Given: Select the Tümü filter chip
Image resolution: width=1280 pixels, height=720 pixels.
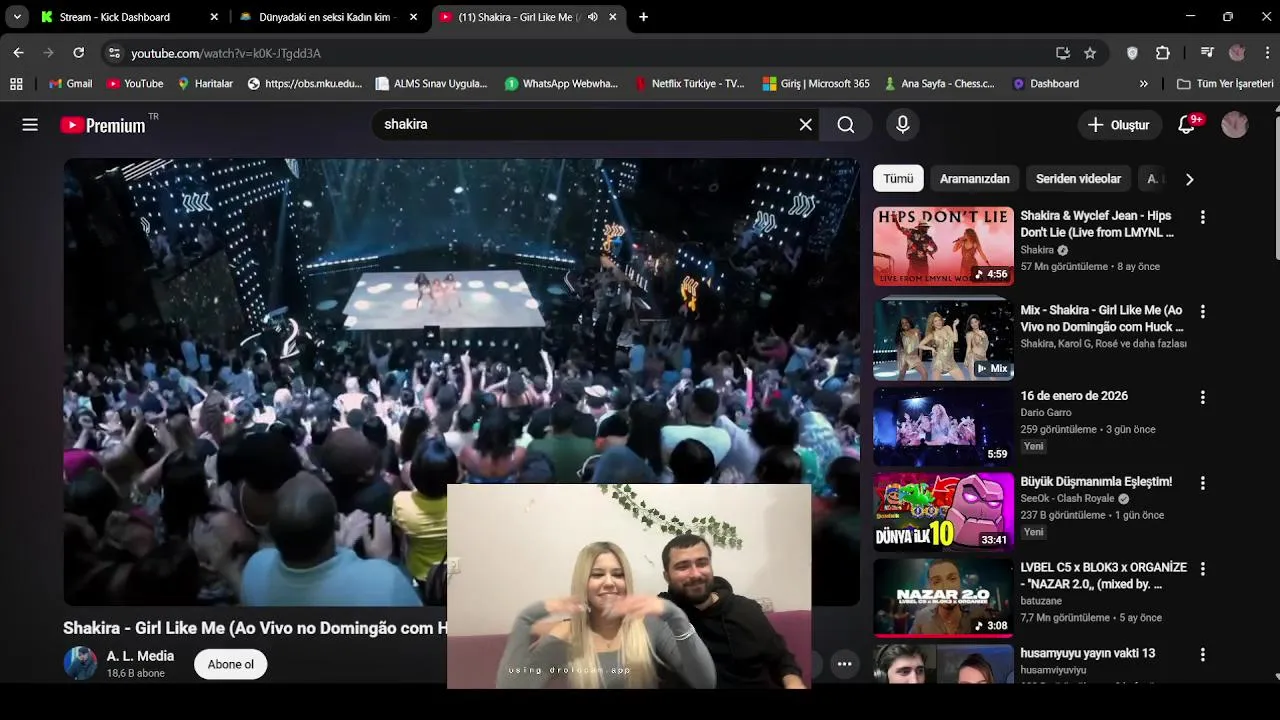Looking at the screenshot, I should pos(898,179).
